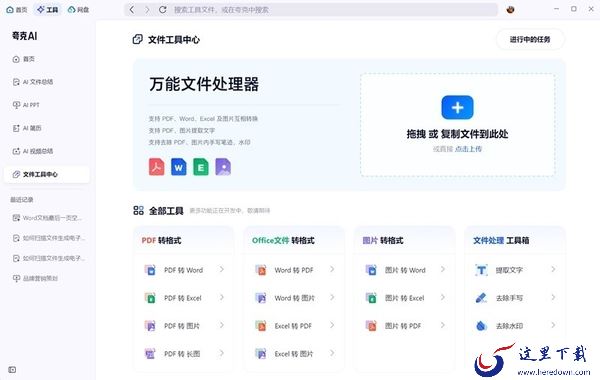Click the 图片 转 Excel tool icon
Viewport: 600px width, 380px height.
[x=371, y=298]
